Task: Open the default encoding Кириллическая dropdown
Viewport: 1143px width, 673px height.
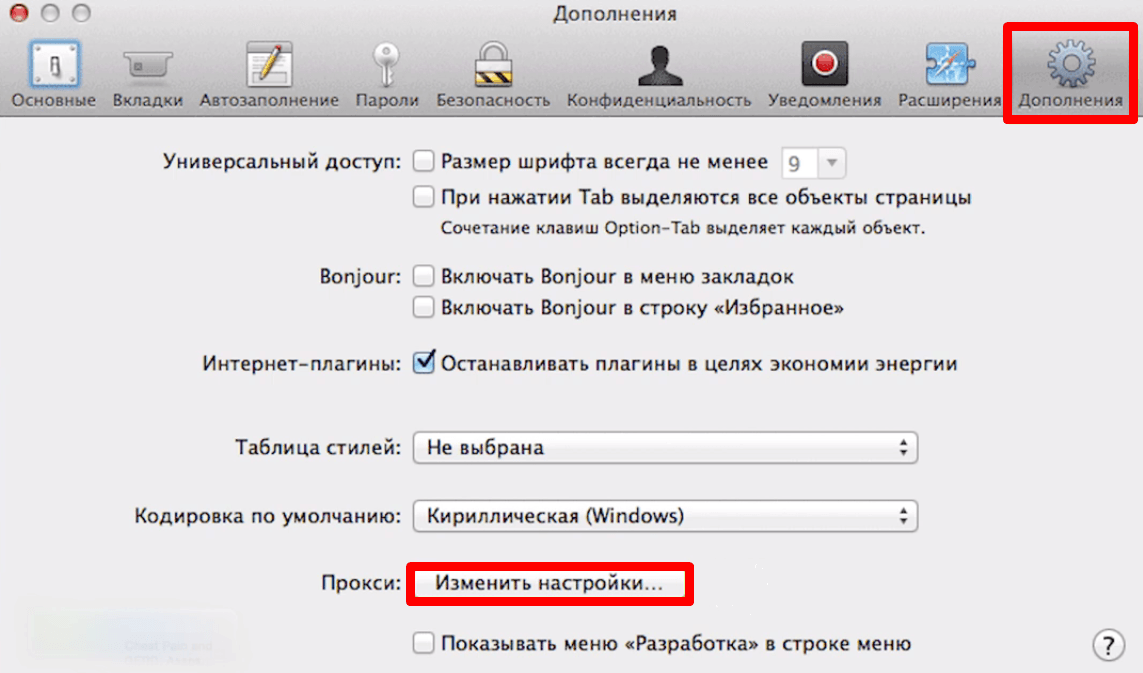Action: [665, 516]
